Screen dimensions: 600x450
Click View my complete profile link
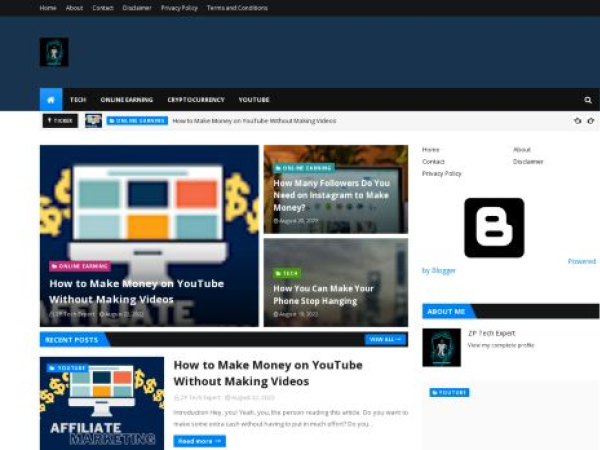500,345
